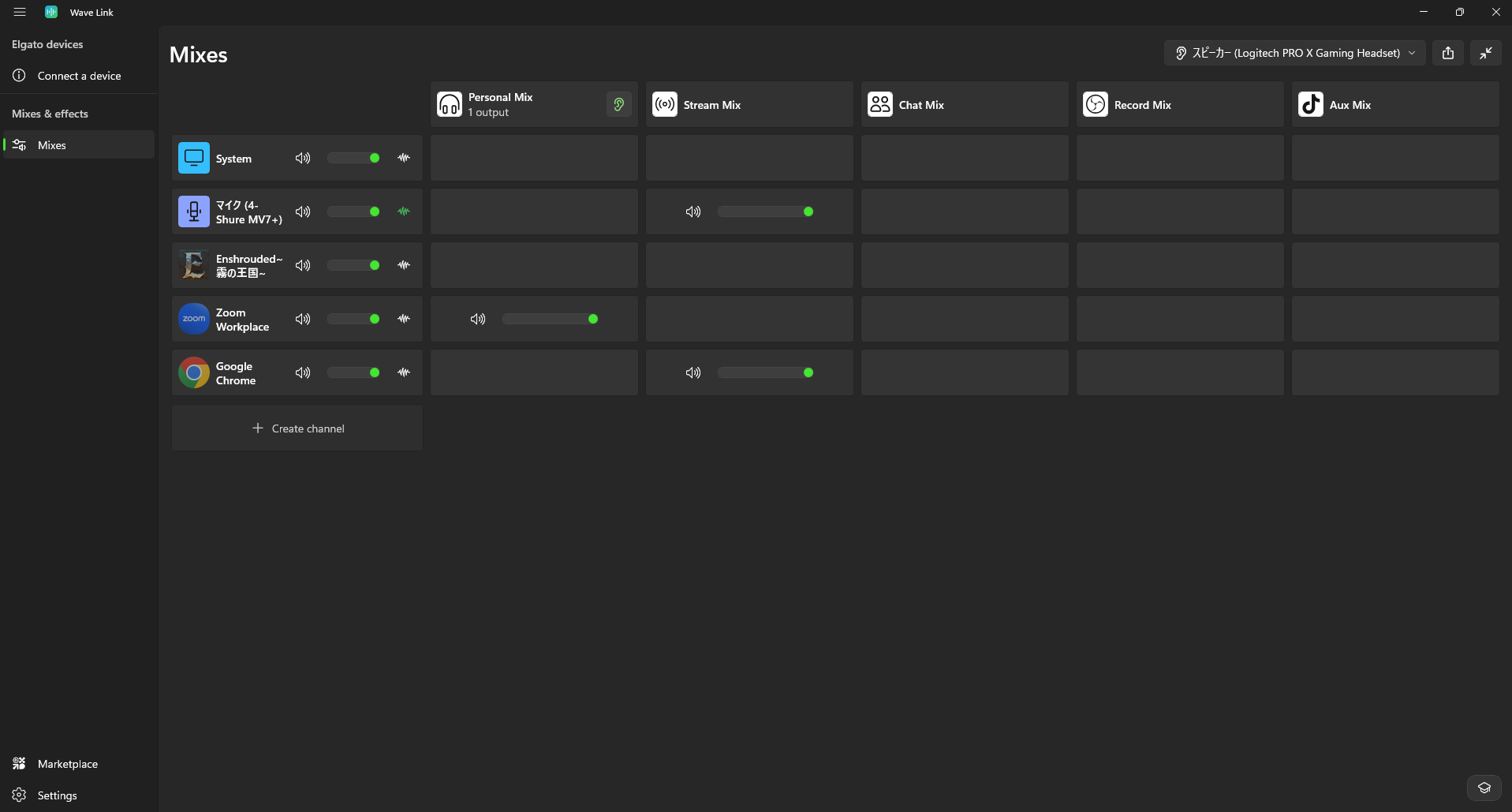
Task: Click the Connect a device info icon
Action: pyautogui.click(x=20, y=76)
